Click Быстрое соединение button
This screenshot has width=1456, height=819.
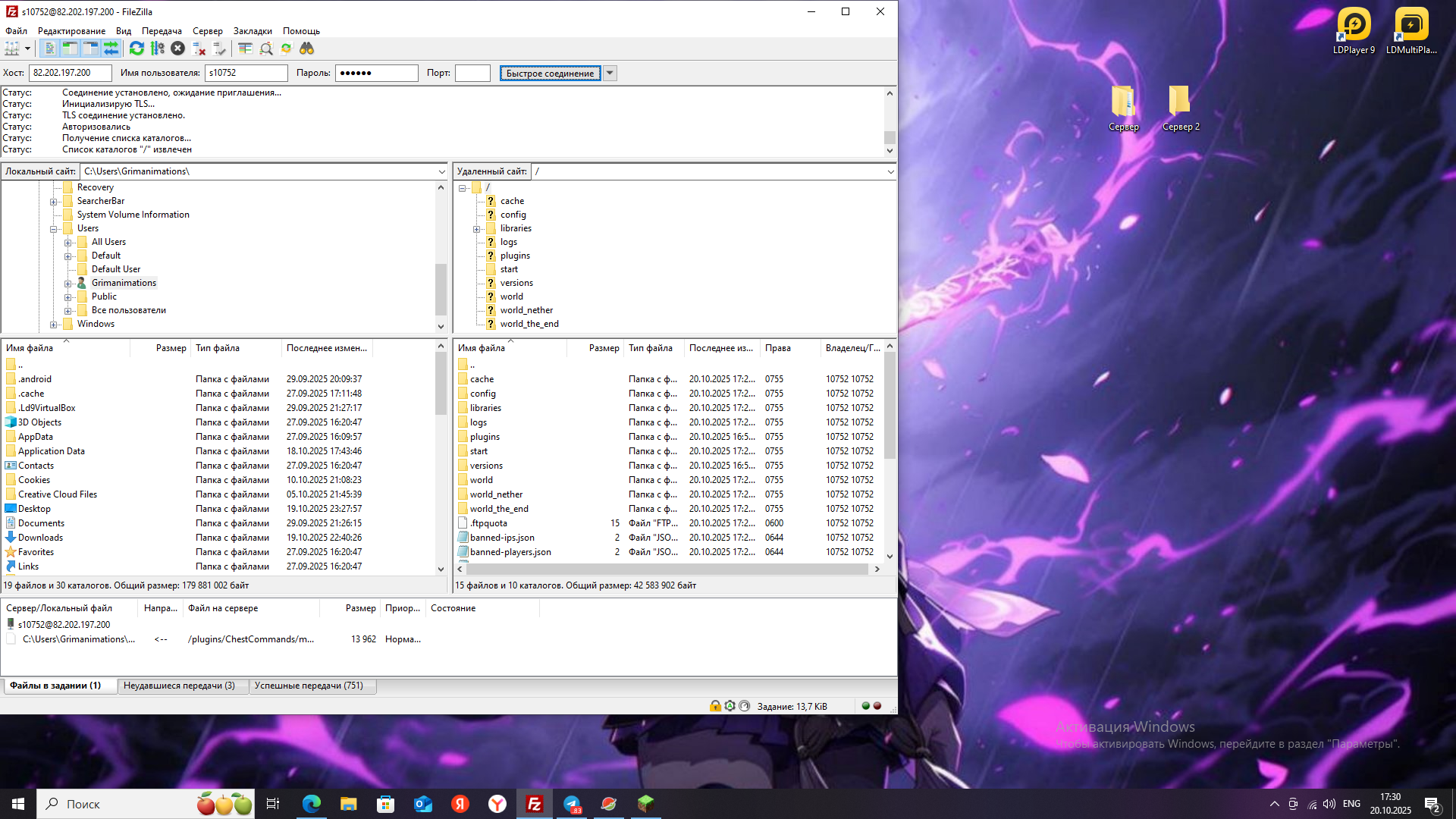click(550, 74)
